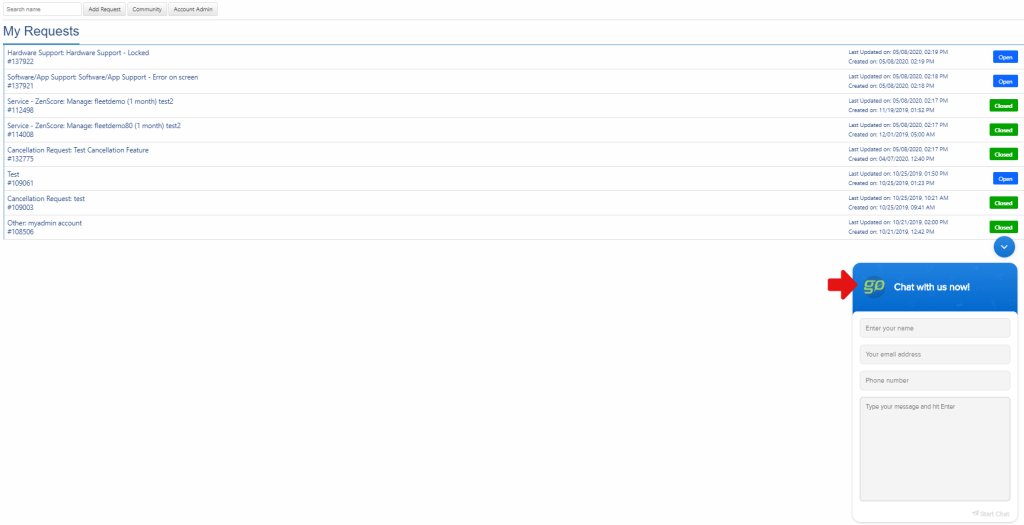
Task: Click the green GO logo in chat header
Action: (x=874, y=286)
